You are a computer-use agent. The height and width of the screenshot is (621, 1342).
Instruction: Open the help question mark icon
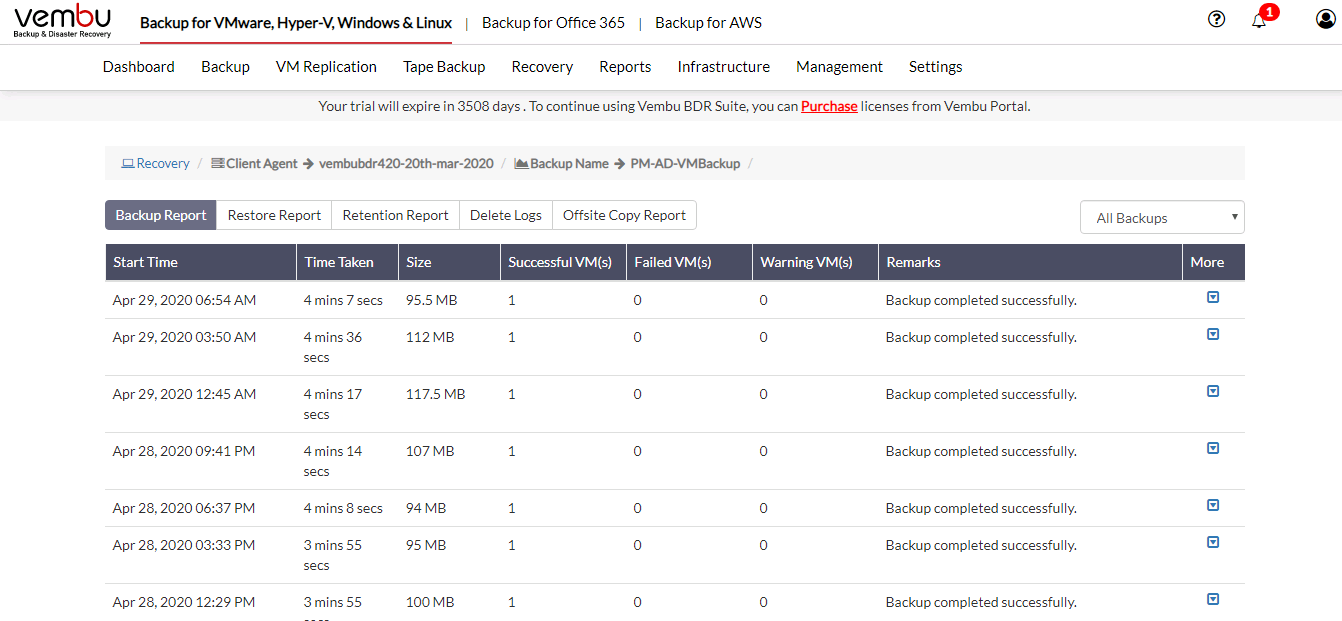1216,19
